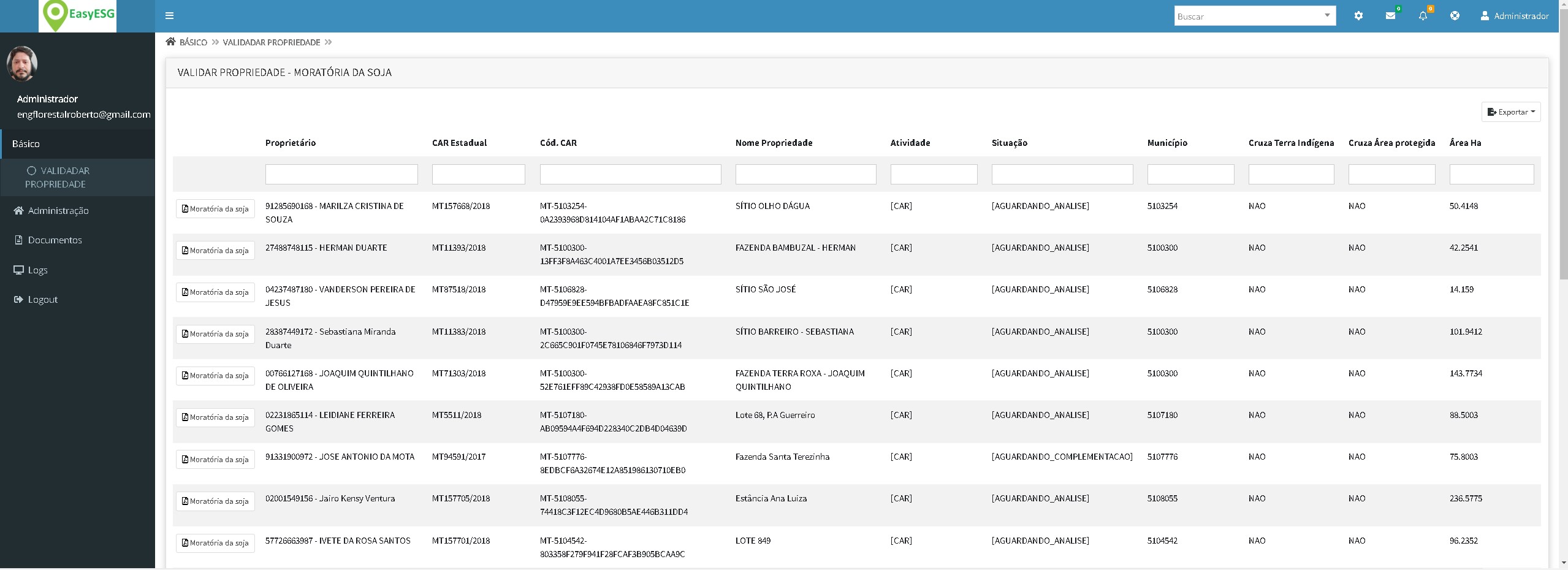Click the home icon in the breadcrumb
Screen dimensions: 1568x570
tap(171, 42)
